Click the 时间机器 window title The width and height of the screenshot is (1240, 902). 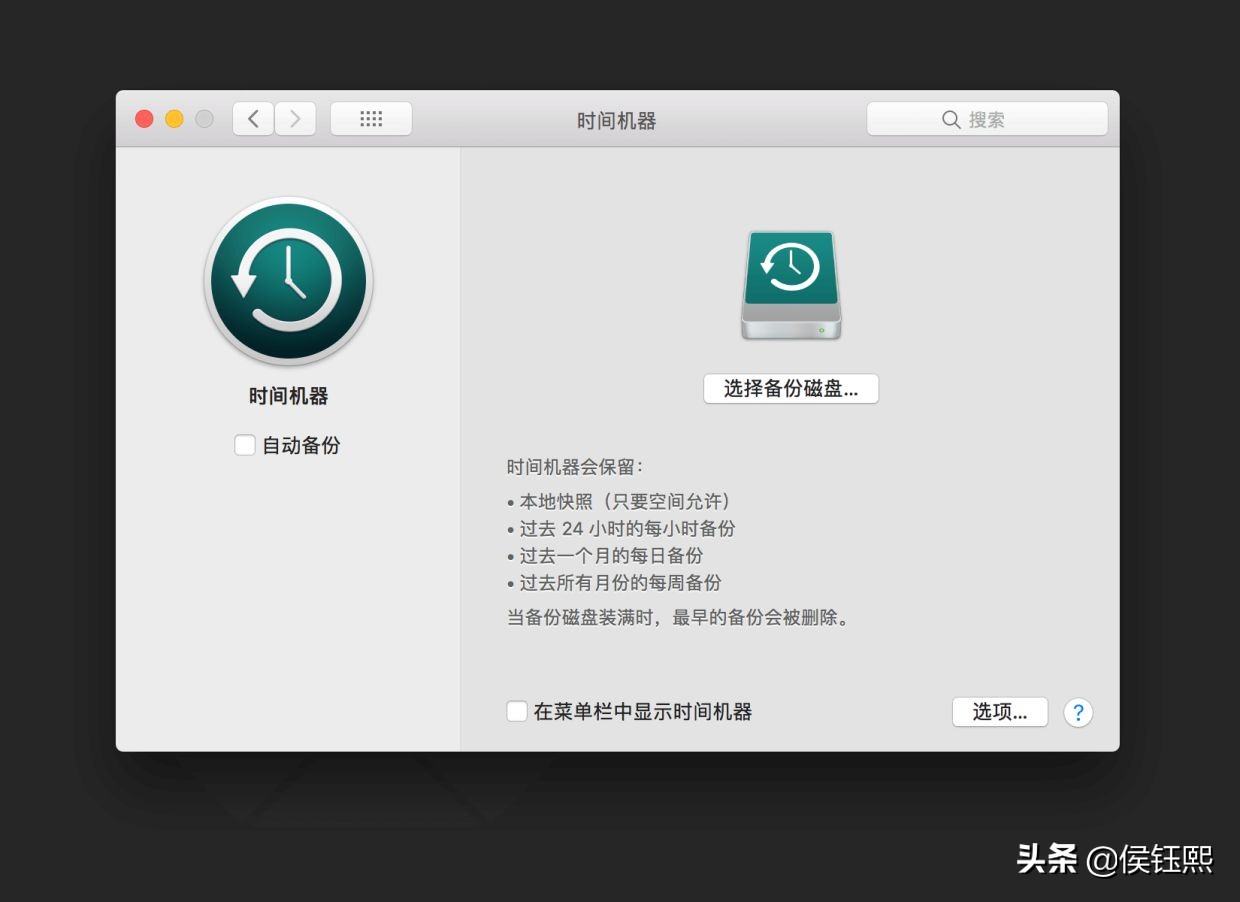click(614, 119)
